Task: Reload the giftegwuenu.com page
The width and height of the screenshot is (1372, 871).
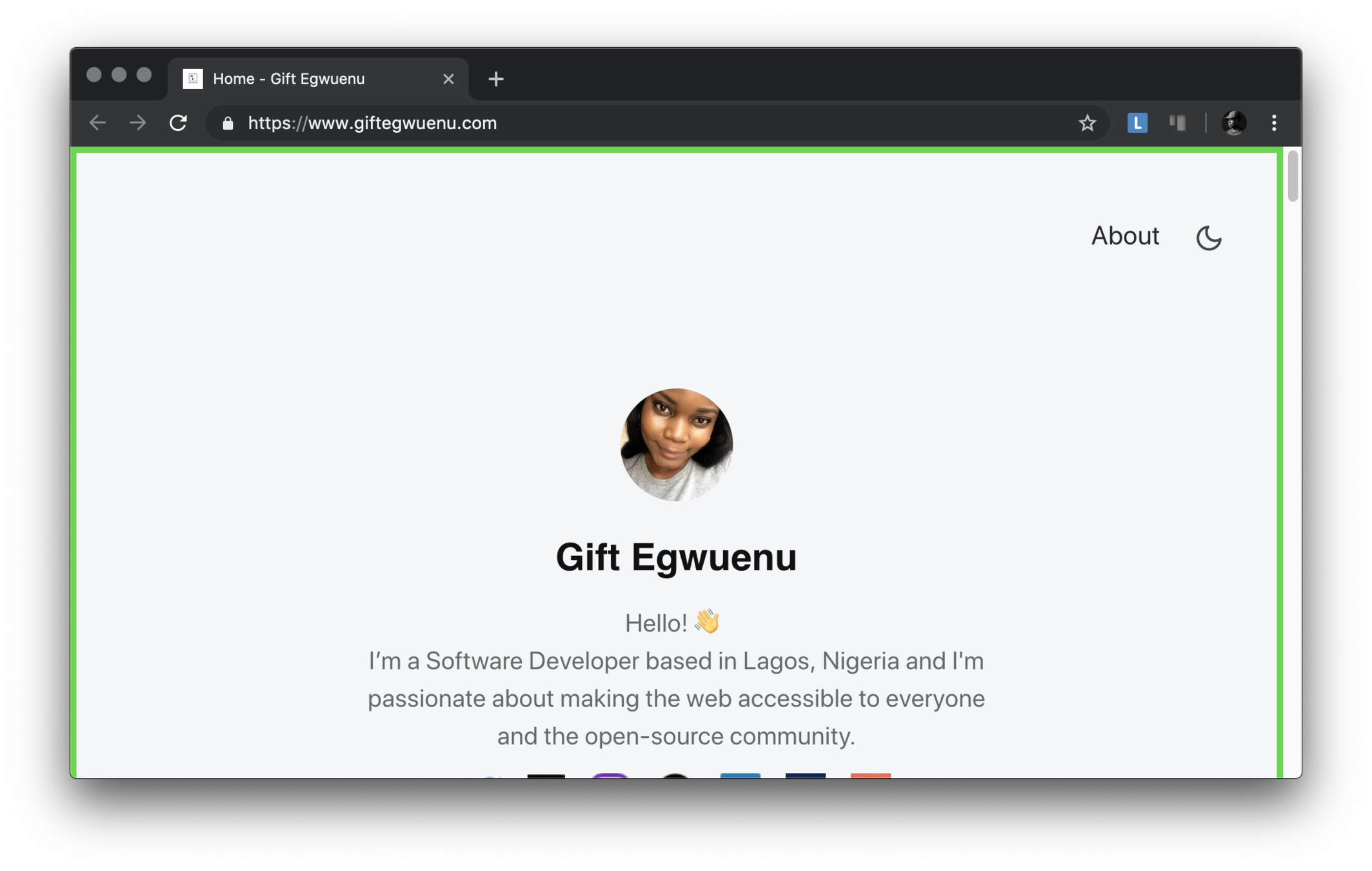Action: (178, 123)
